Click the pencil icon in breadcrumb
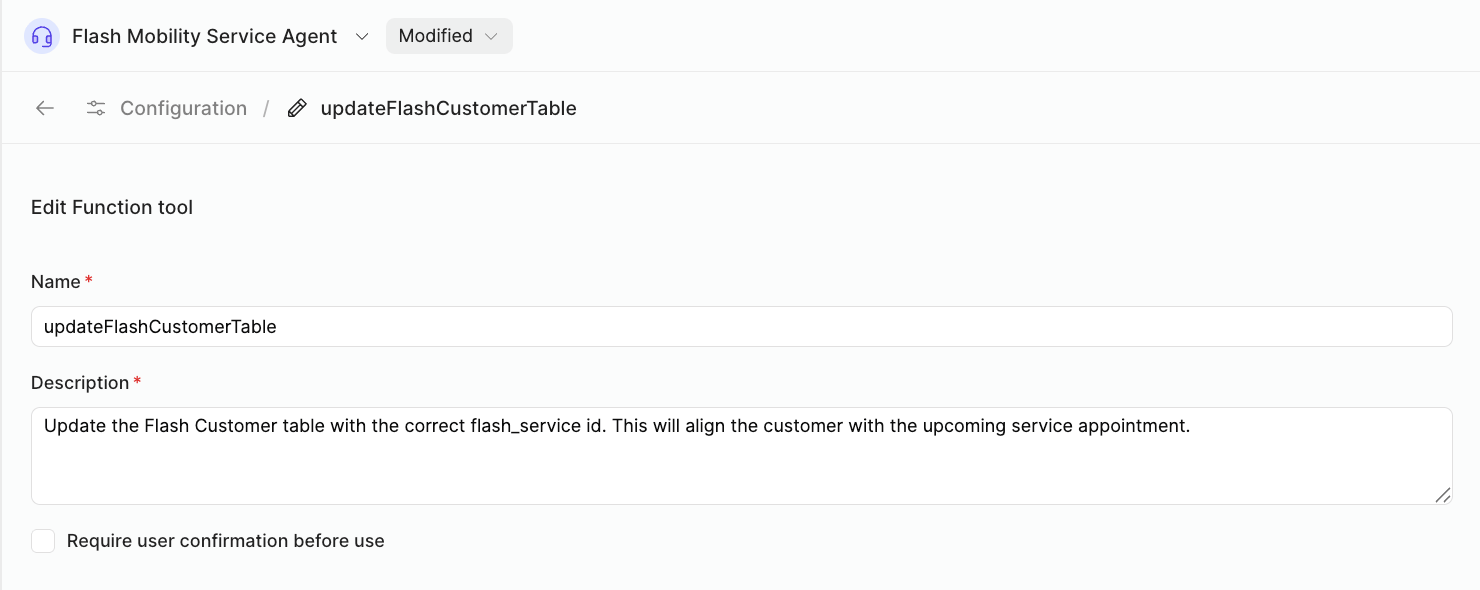 point(297,108)
